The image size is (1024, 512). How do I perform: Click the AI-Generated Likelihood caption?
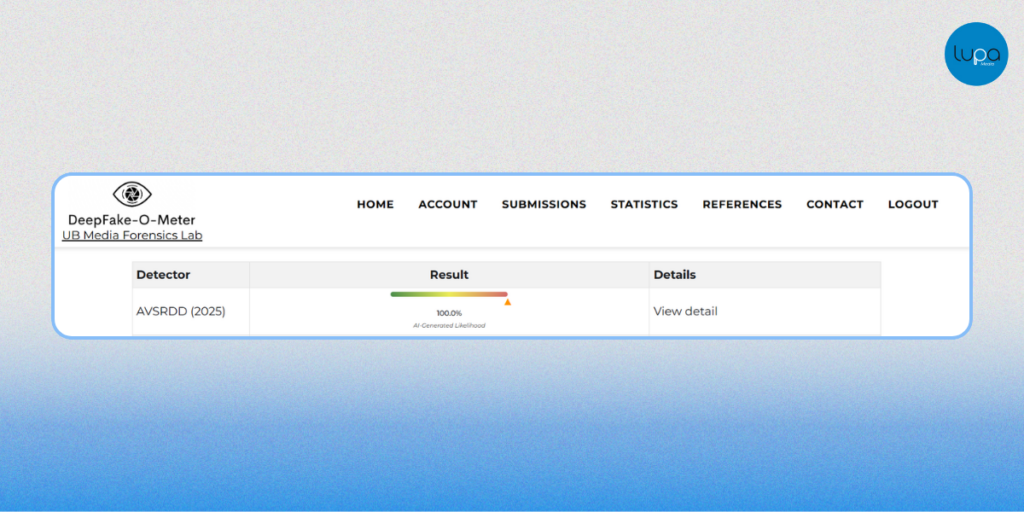449,325
